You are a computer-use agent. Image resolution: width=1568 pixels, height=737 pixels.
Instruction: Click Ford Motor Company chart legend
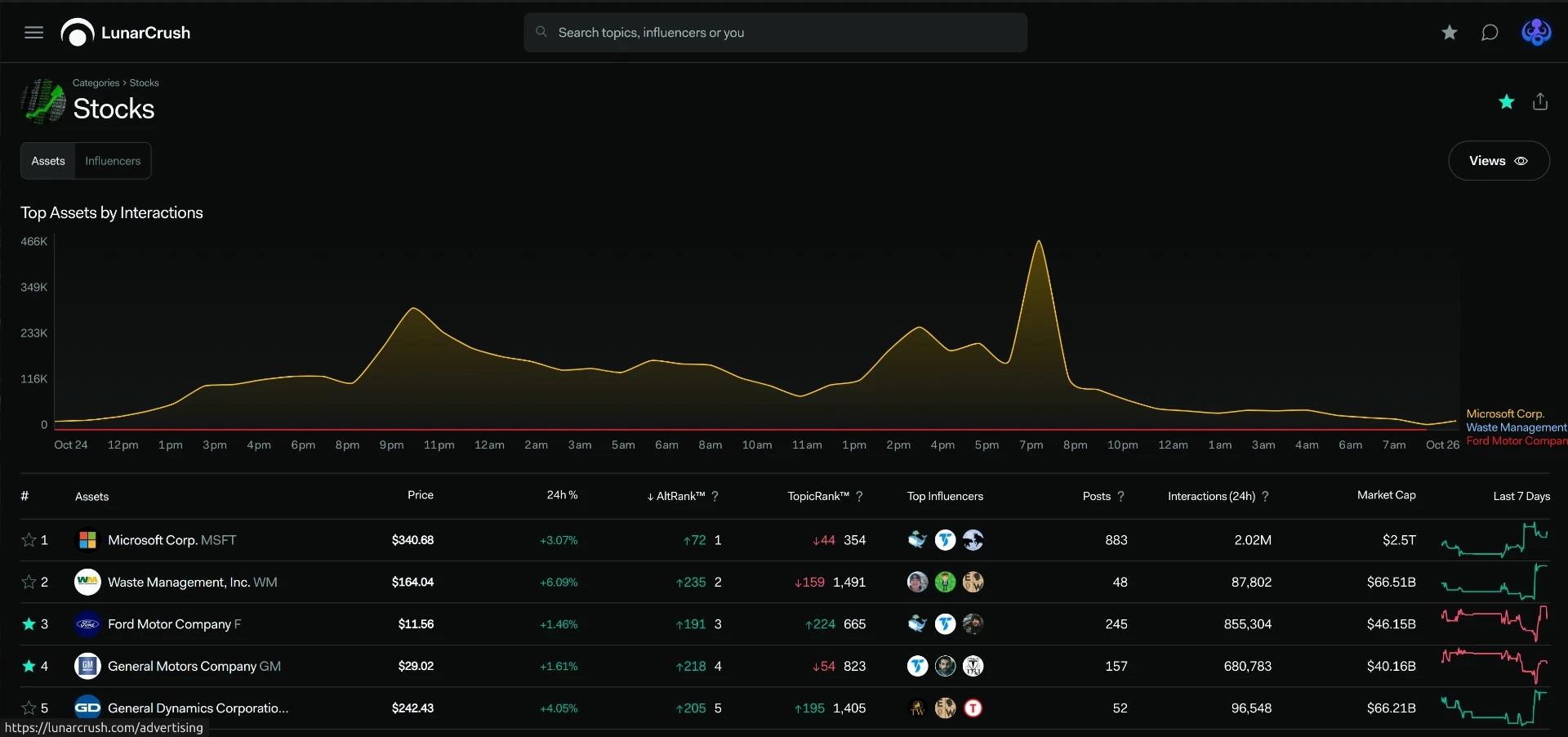click(1517, 441)
